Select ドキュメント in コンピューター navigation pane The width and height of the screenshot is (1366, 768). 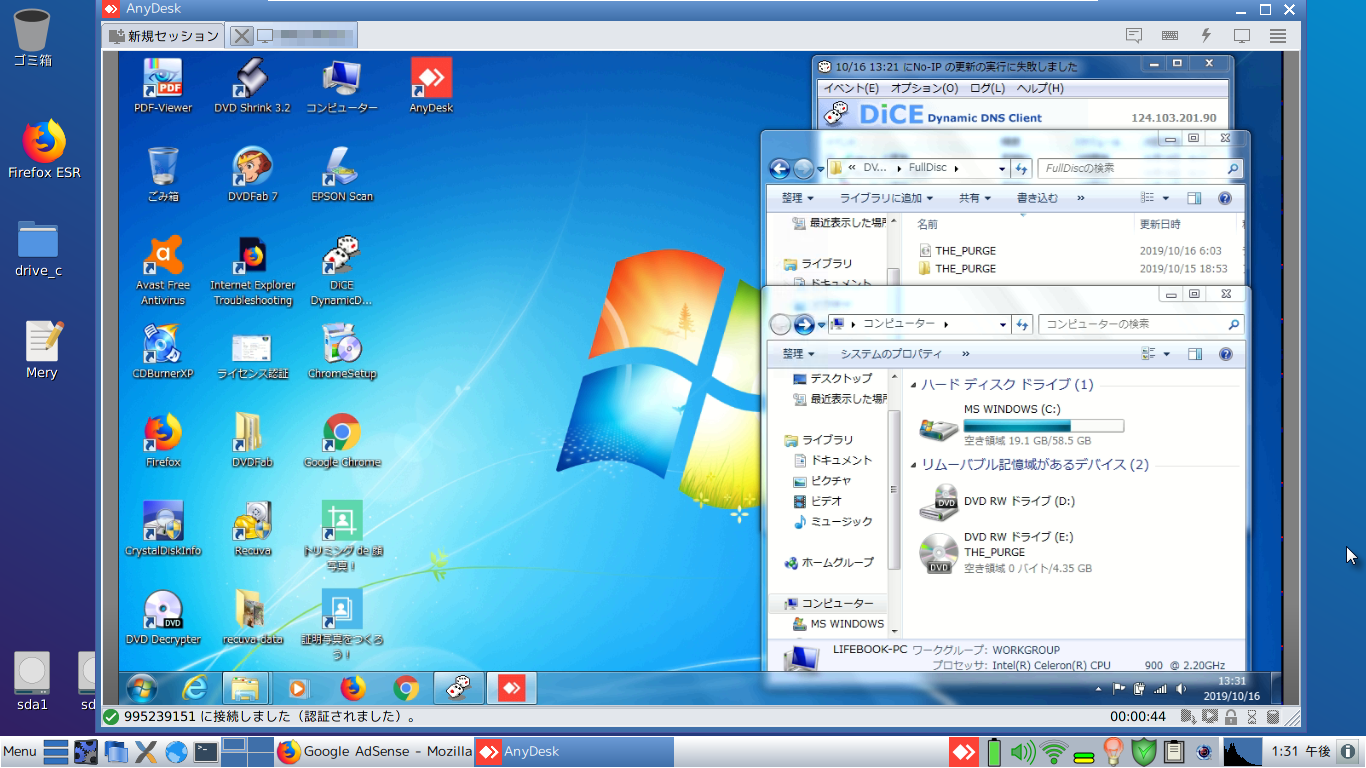click(x=833, y=460)
